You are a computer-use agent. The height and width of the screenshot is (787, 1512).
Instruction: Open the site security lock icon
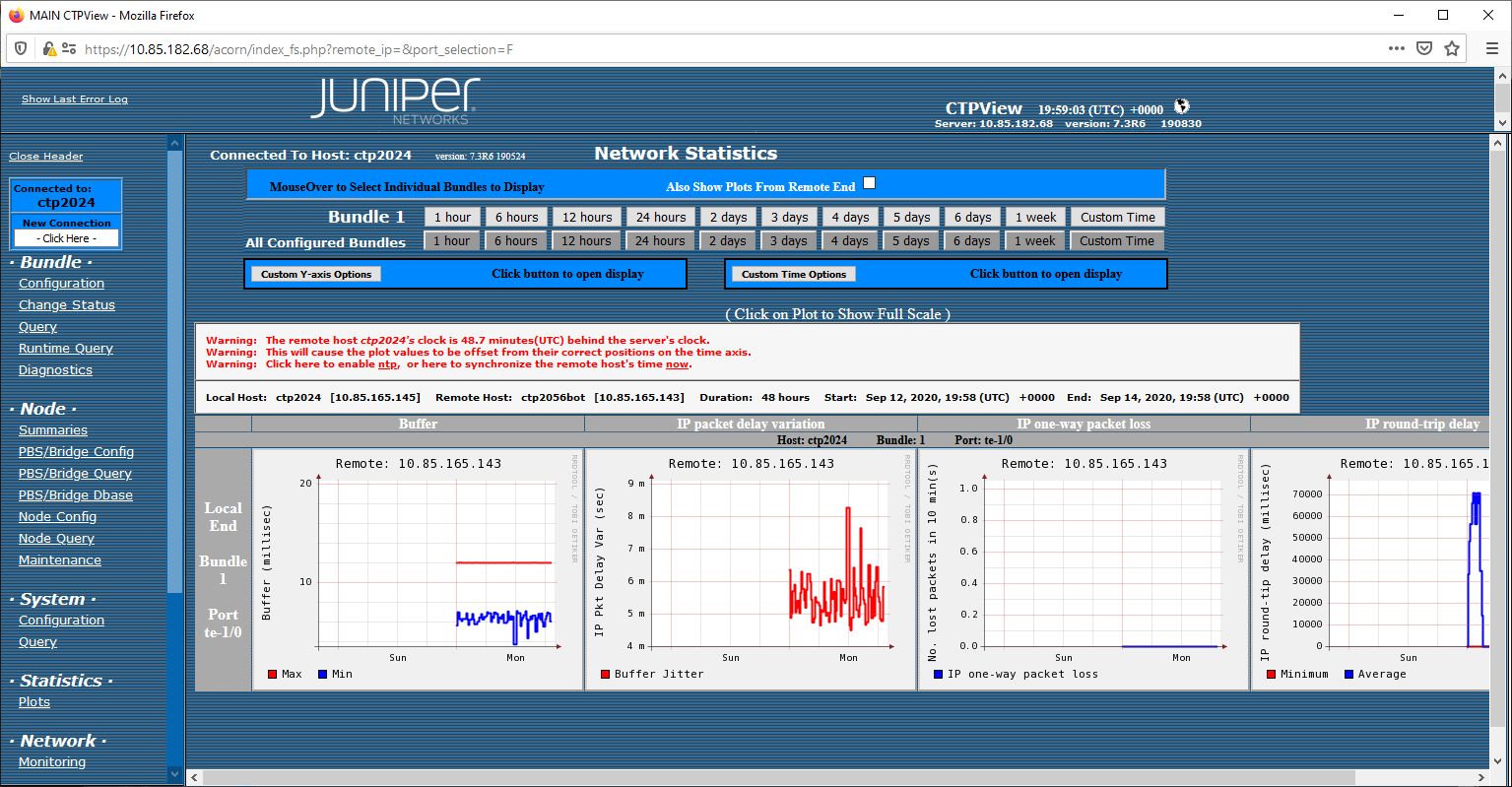coord(48,48)
